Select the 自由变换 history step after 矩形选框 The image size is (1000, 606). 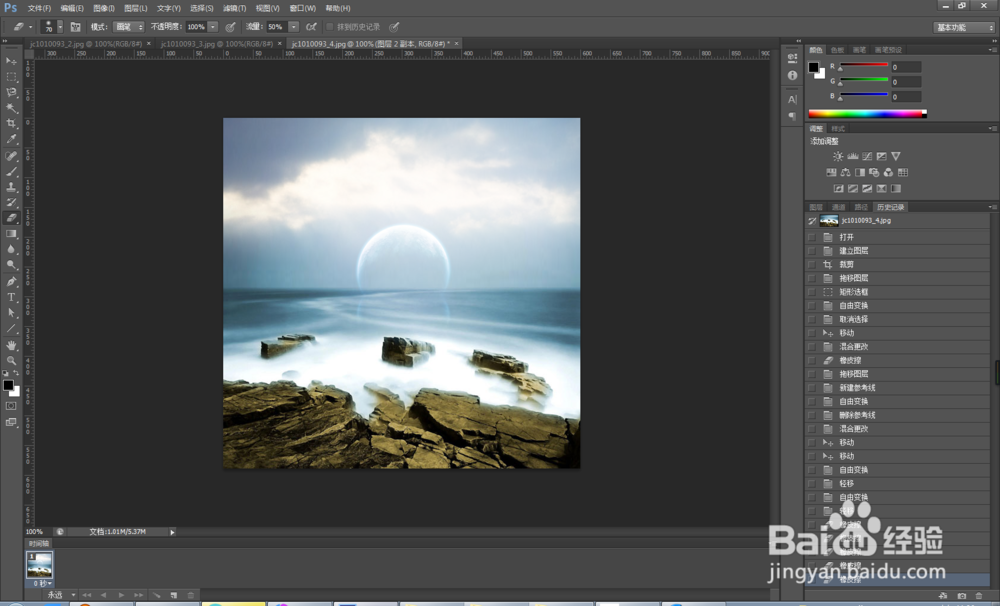click(x=897, y=306)
